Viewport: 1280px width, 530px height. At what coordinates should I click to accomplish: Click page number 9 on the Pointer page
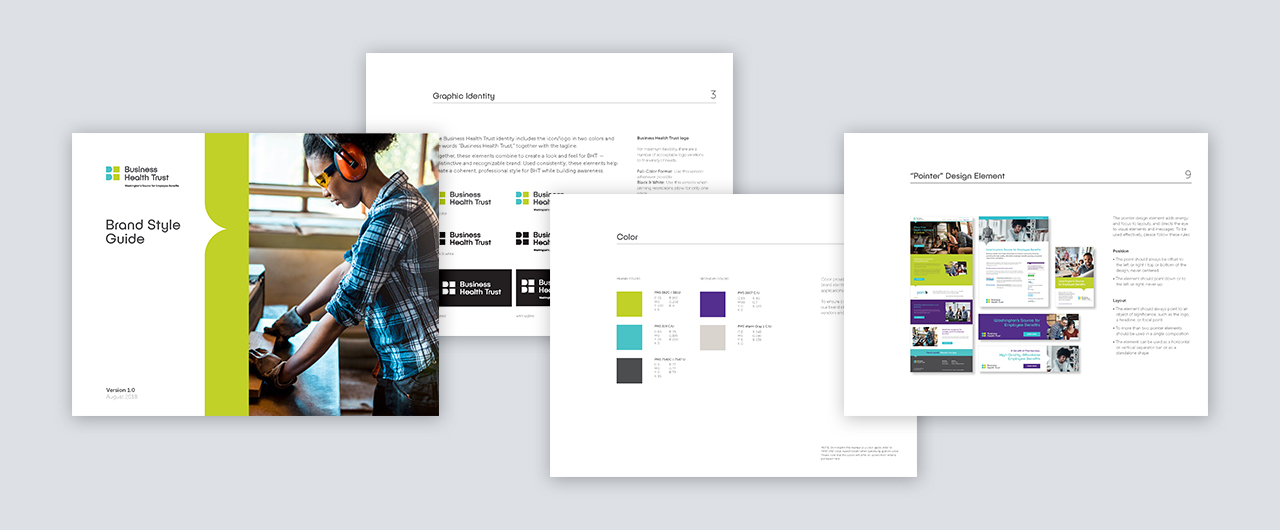pos(1188,175)
